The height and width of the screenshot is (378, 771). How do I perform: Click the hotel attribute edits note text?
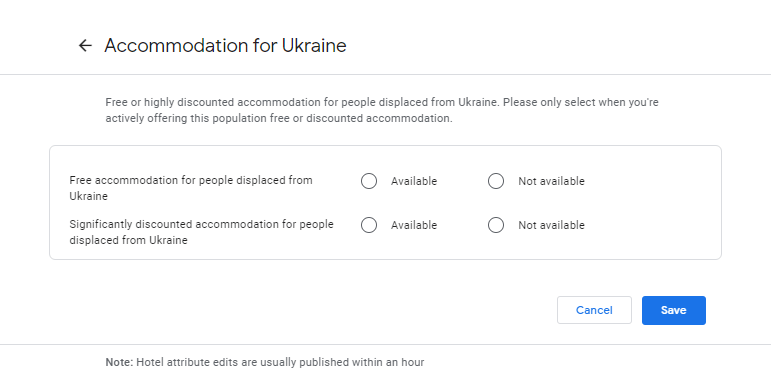pos(265,362)
